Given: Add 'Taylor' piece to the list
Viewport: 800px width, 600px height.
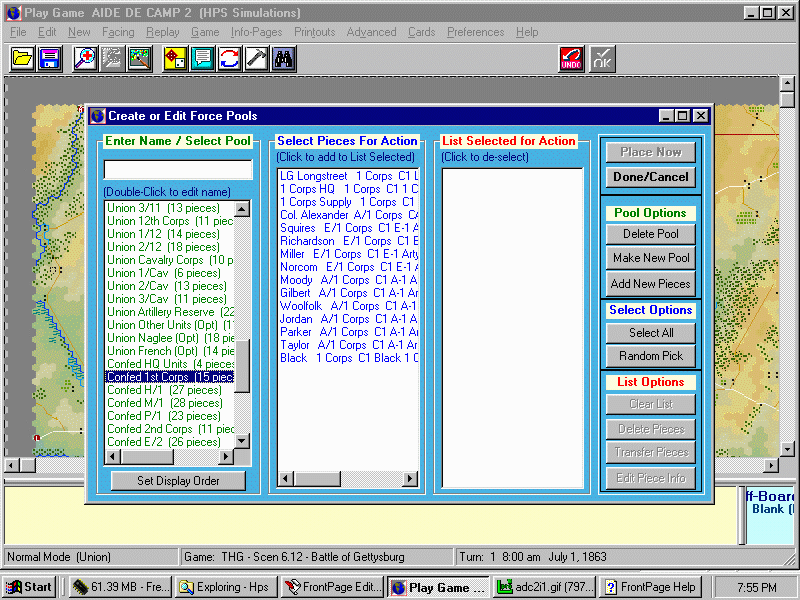Looking at the screenshot, I should [x=348, y=345].
